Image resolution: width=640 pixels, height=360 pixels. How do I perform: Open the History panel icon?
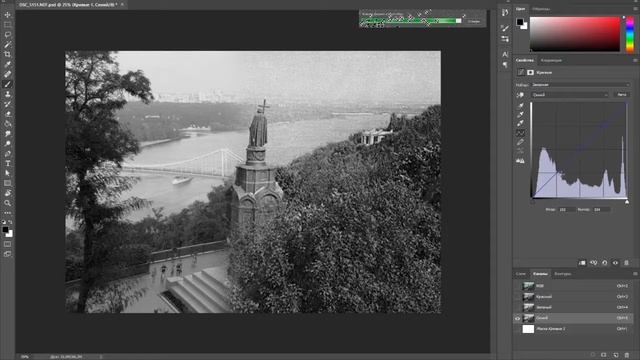point(505,13)
